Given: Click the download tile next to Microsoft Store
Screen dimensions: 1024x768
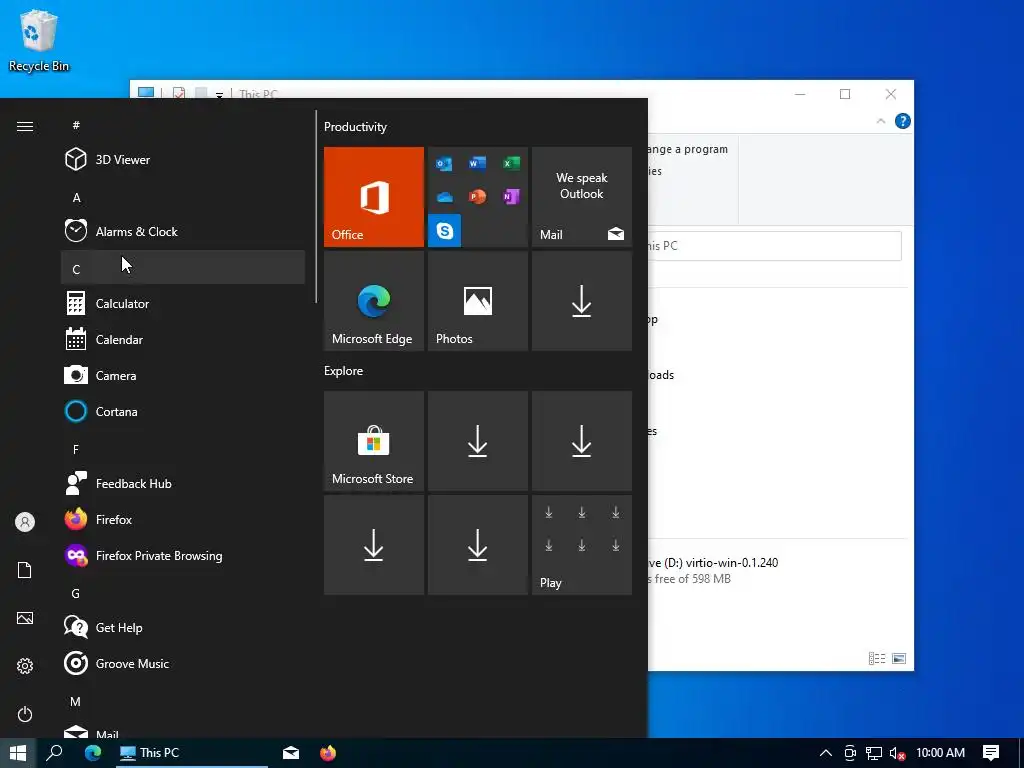Looking at the screenshot, I should [x=477, y=441].
